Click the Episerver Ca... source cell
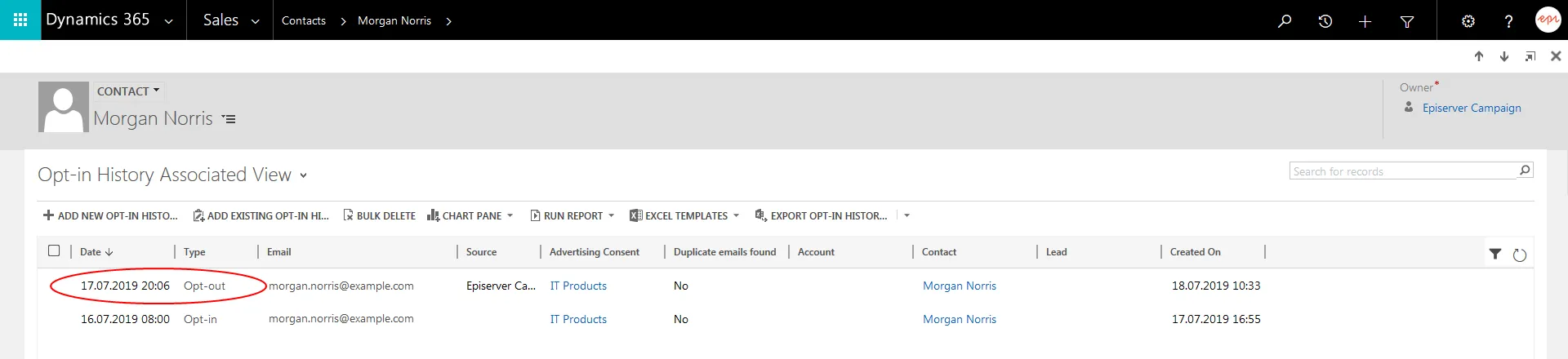This screenshot has width=1568, height=359. click(501, 286)
